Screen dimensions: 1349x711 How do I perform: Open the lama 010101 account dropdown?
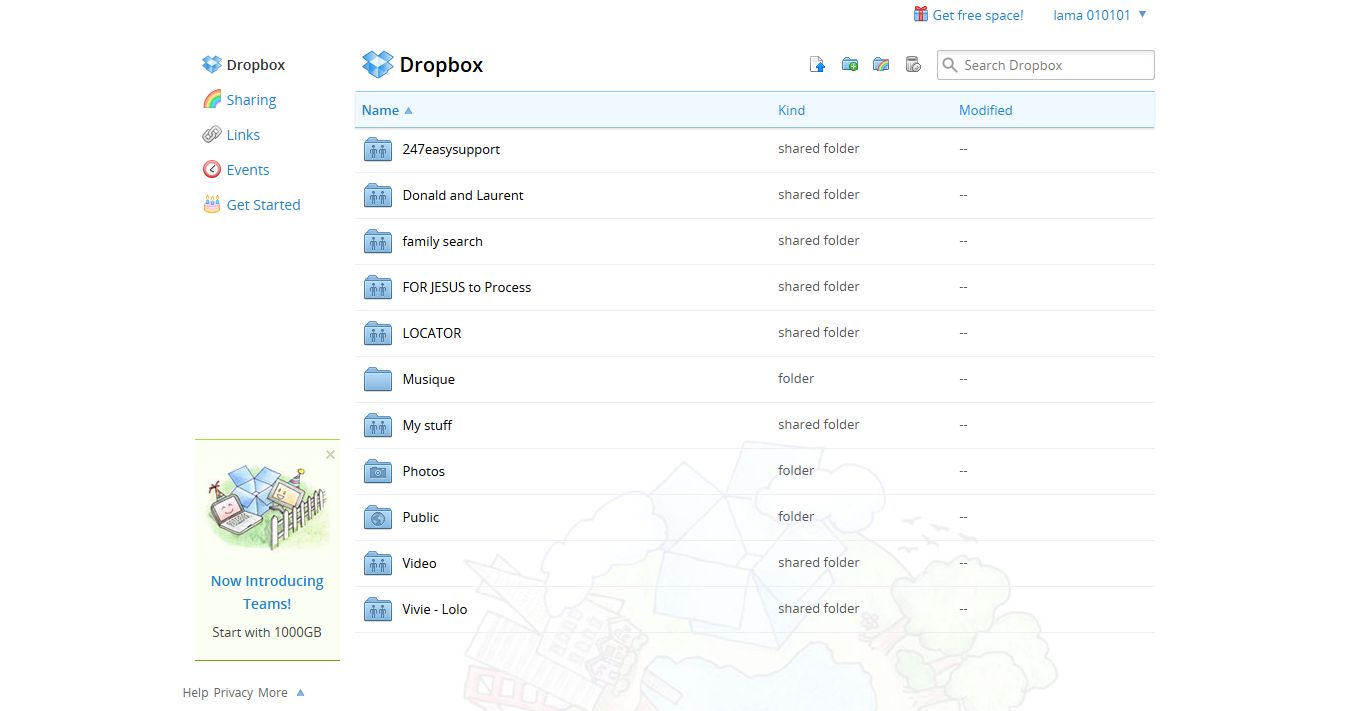(x=1100, y=15)
